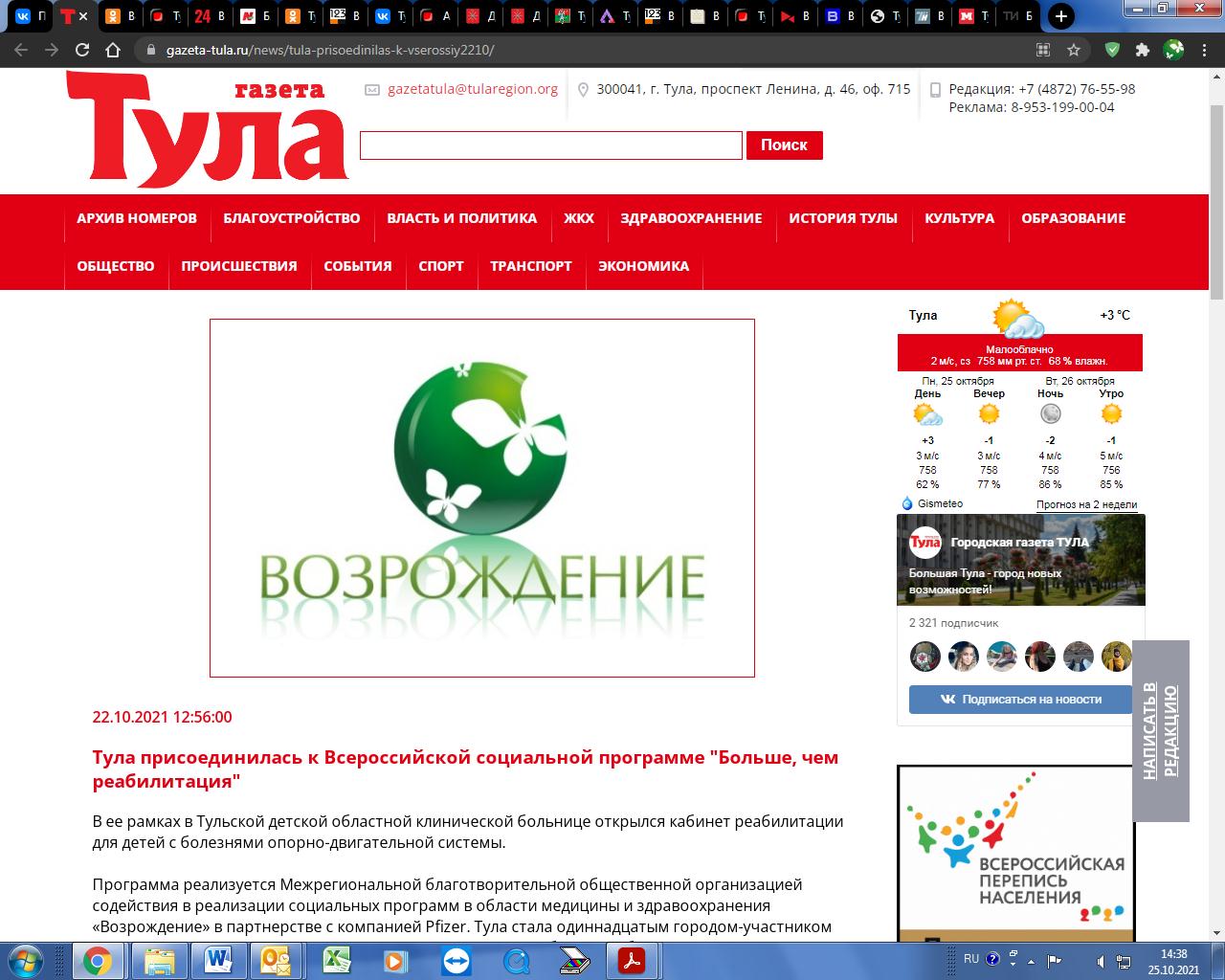Screen dimensions: 1225x980
Task: Close the active Tula gazeta tab
Action: (83, 16)
